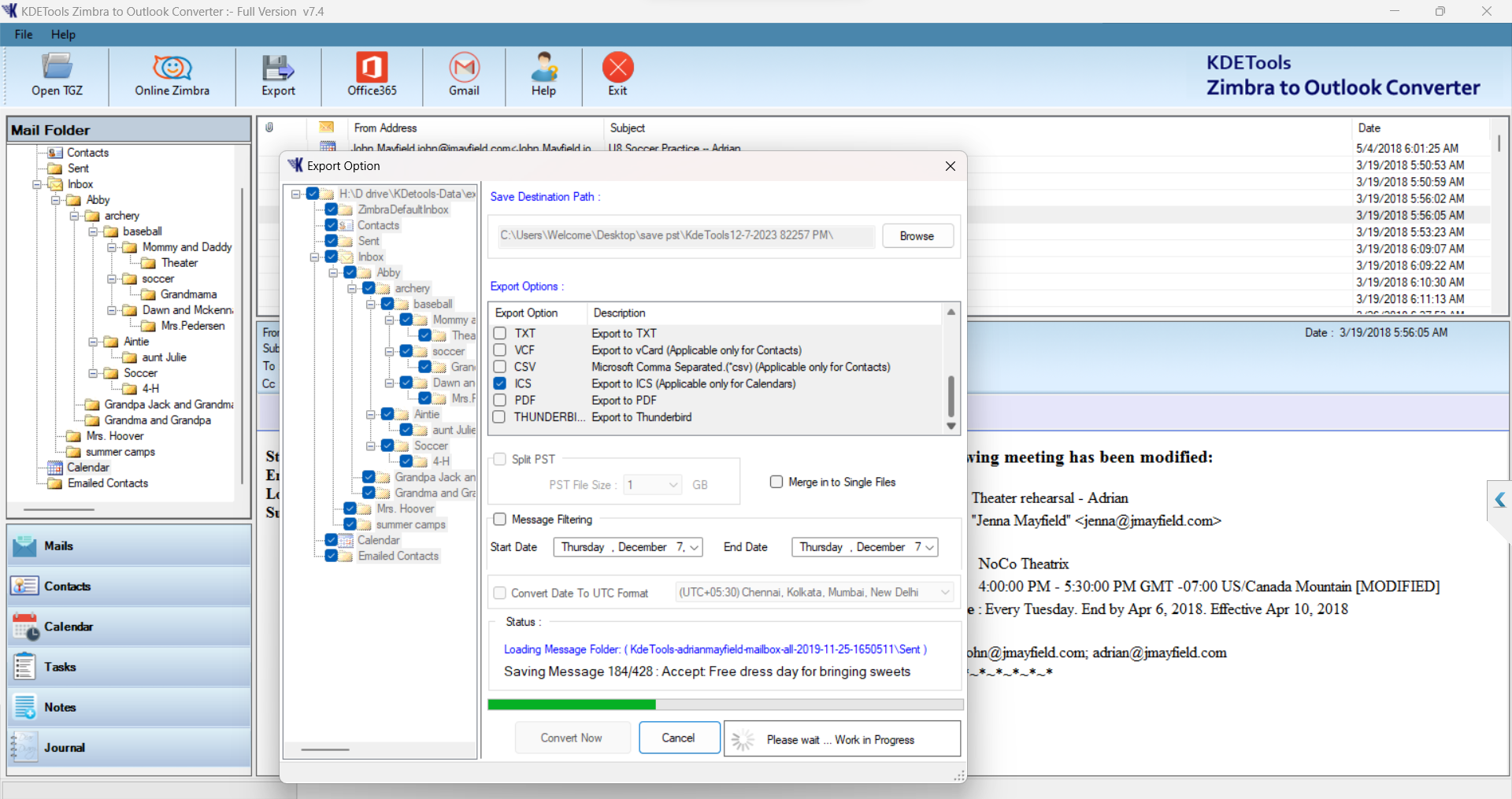This screenshot has width=1512, height=799.
Task: Select Grandmama folder in Mail Folder tree
Action: [x=188, y=294]
